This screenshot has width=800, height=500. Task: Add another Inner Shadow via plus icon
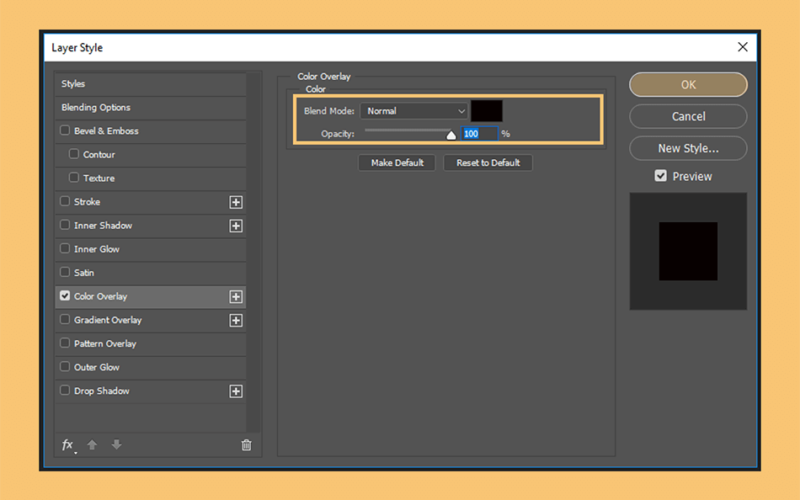coord(236,226)
